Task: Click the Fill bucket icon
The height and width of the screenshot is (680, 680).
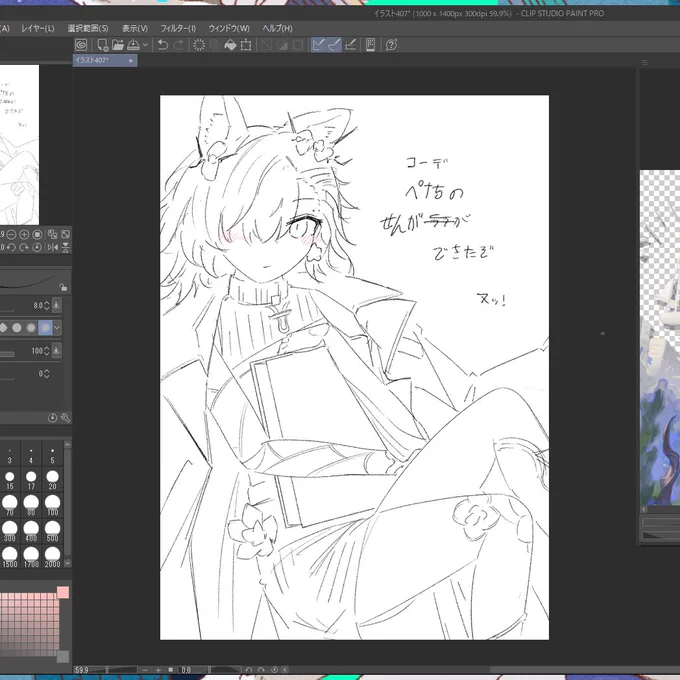Action: click(230, 45)
